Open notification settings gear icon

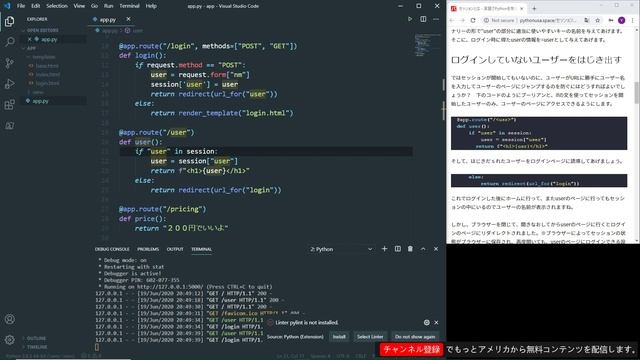pos(427,322)
